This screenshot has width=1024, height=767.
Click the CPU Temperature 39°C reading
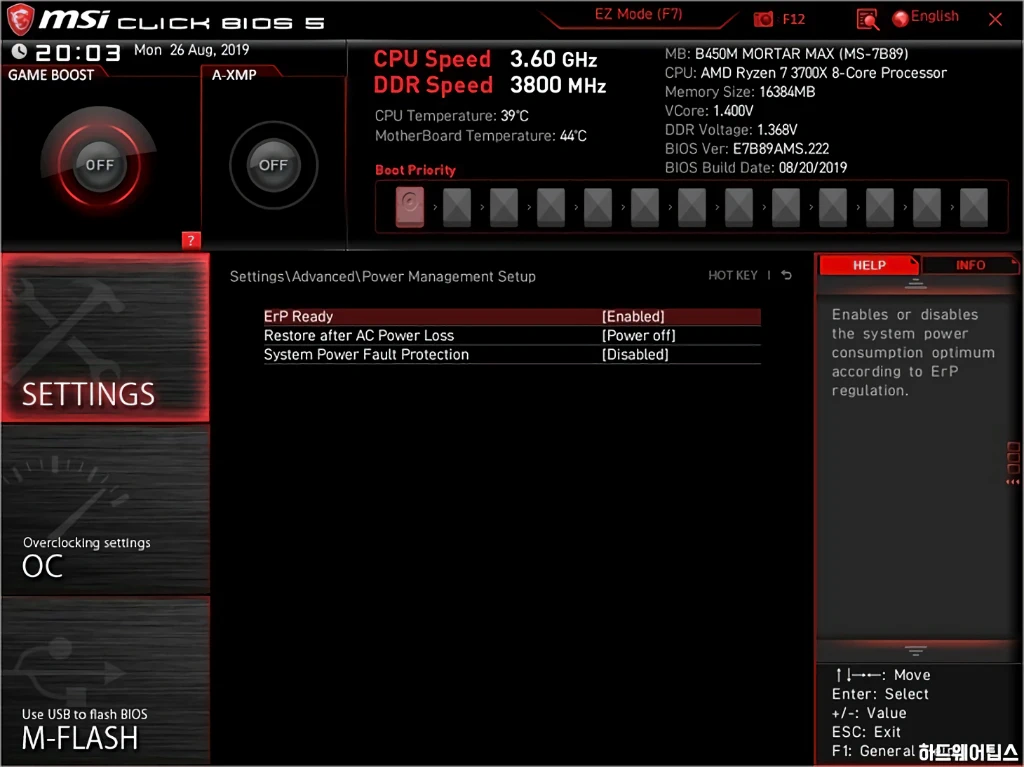[x=451, y=116]
